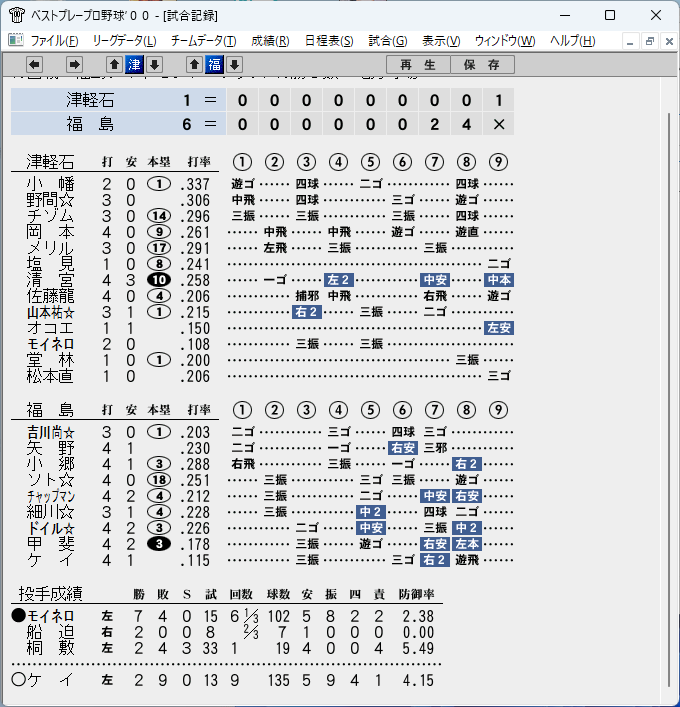Screen dimensions: 680x707
Task: Open the ファイル(F) menu
Action: (55, 41)
